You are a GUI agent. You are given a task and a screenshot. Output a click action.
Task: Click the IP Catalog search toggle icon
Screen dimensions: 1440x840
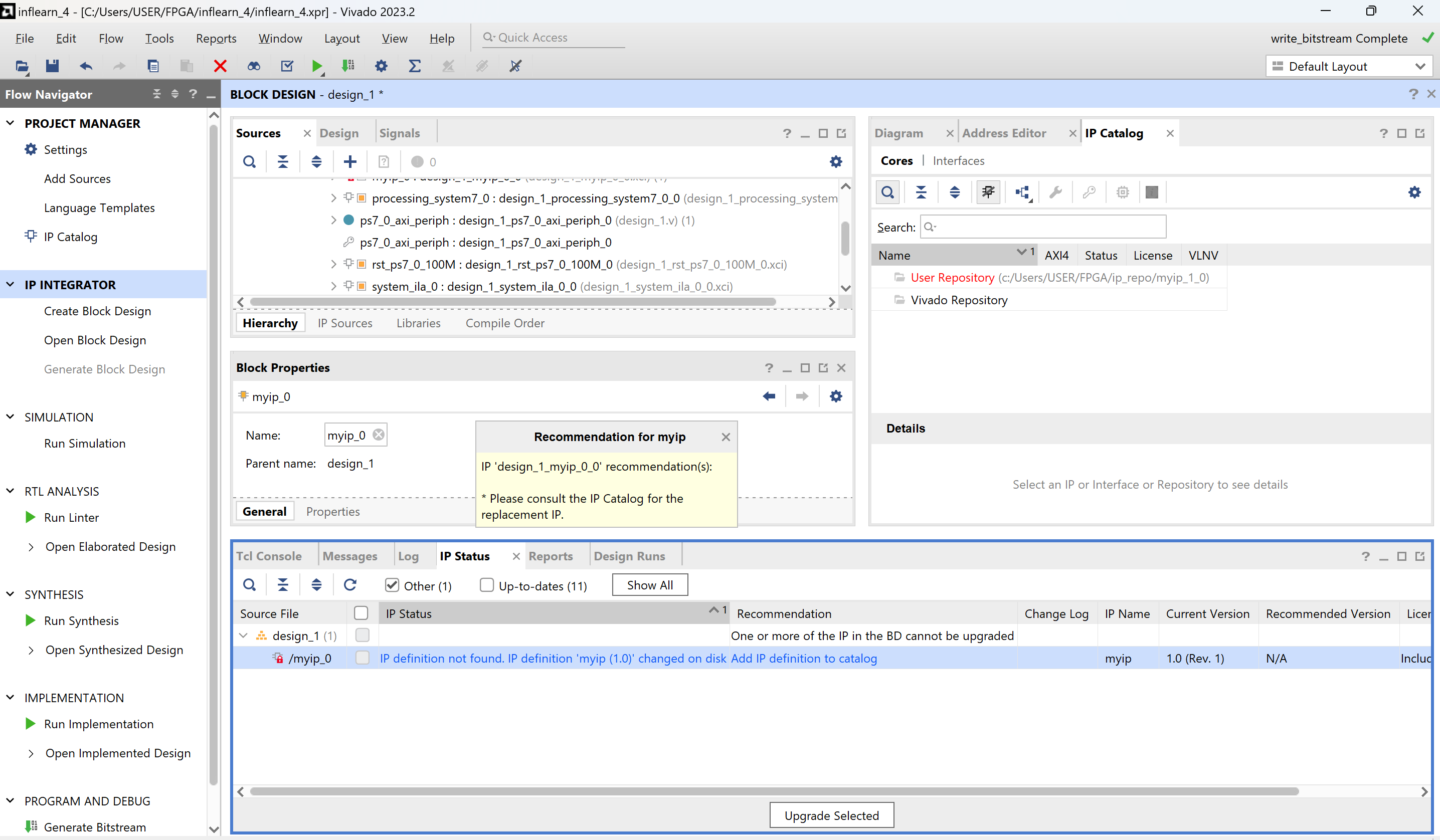(x=887, y=192)
